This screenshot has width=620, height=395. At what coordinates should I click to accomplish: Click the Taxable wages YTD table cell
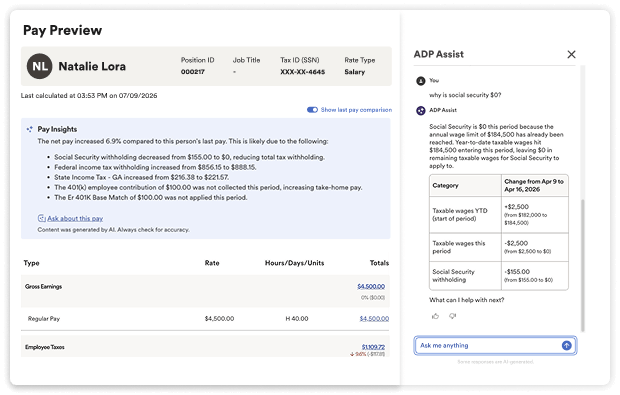(465, 215)
